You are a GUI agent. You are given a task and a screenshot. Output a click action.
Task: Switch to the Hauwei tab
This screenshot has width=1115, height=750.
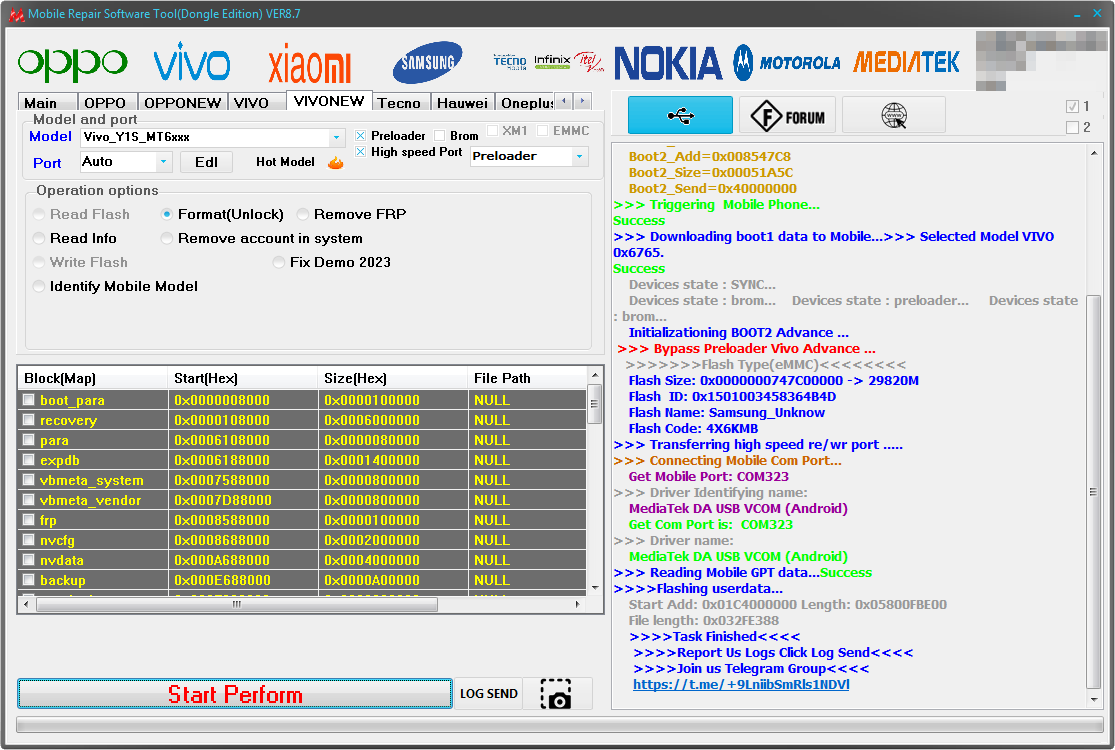point(463,102)
